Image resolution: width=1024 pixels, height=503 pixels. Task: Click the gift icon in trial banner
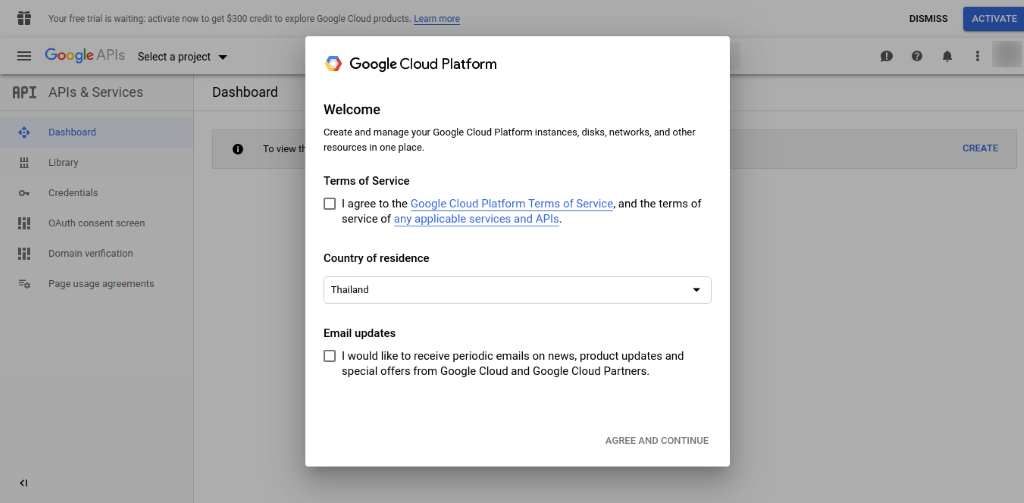[24, 18]
